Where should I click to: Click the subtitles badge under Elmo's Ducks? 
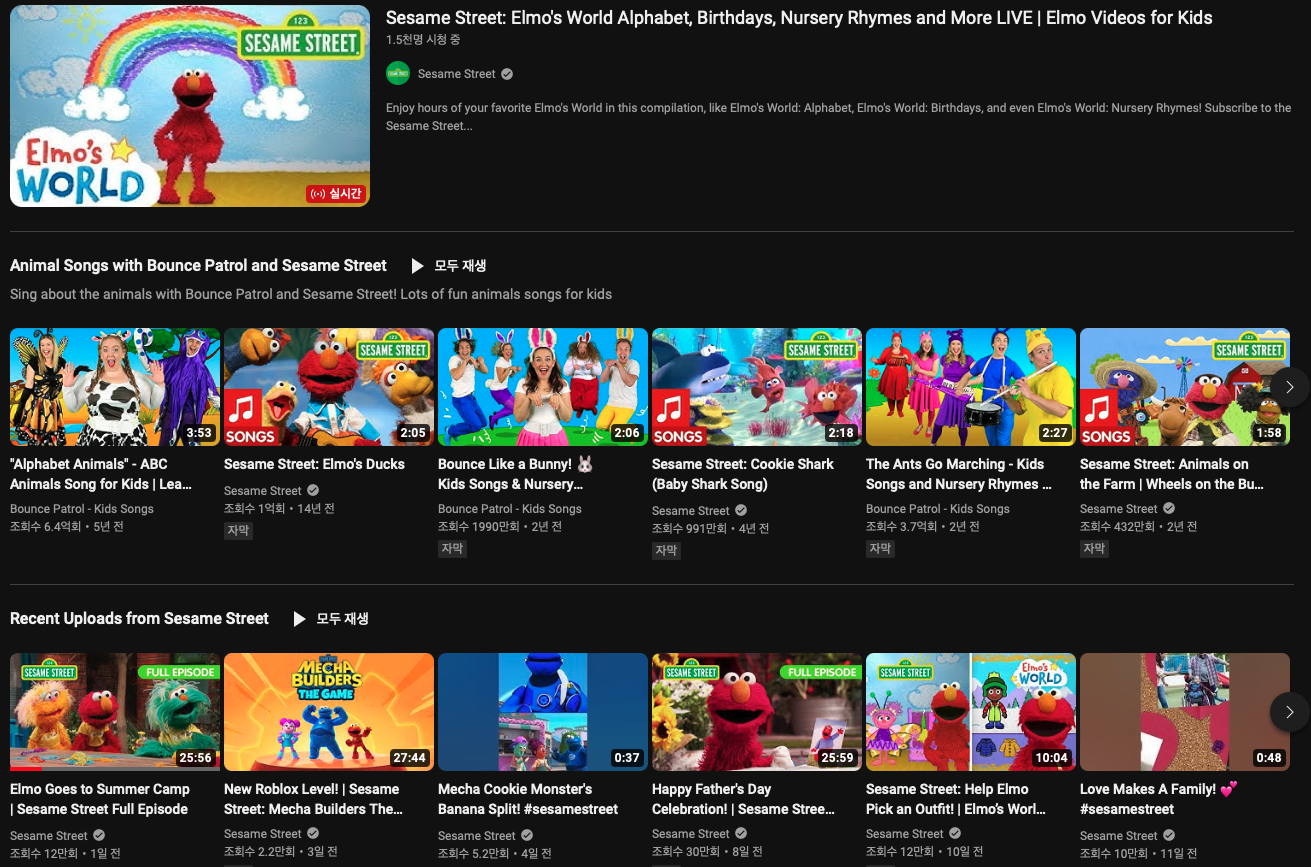click(238, 531)
